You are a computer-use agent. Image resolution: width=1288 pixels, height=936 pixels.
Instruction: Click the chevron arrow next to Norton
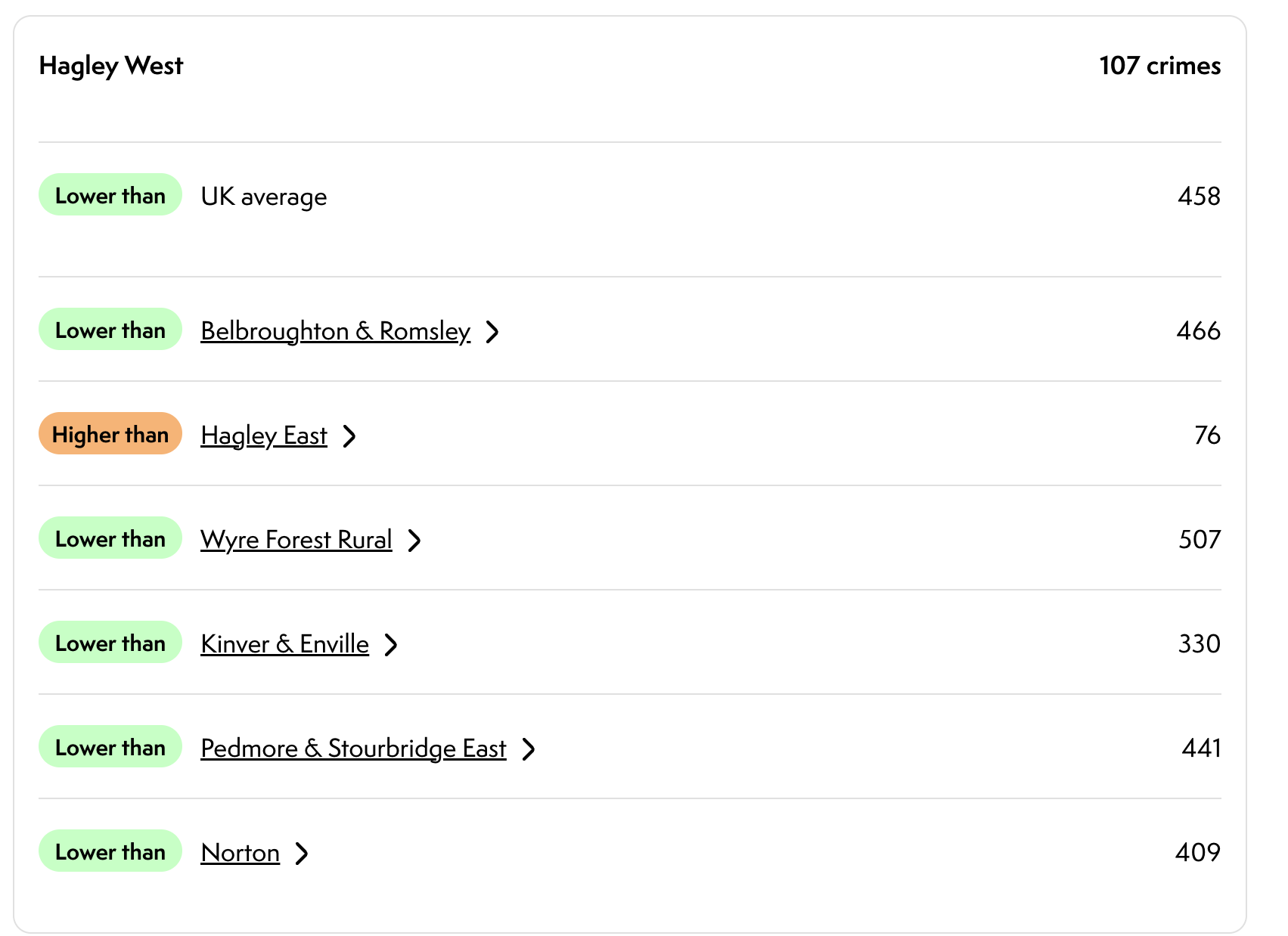pyautogui.click(x=302, y=854)
